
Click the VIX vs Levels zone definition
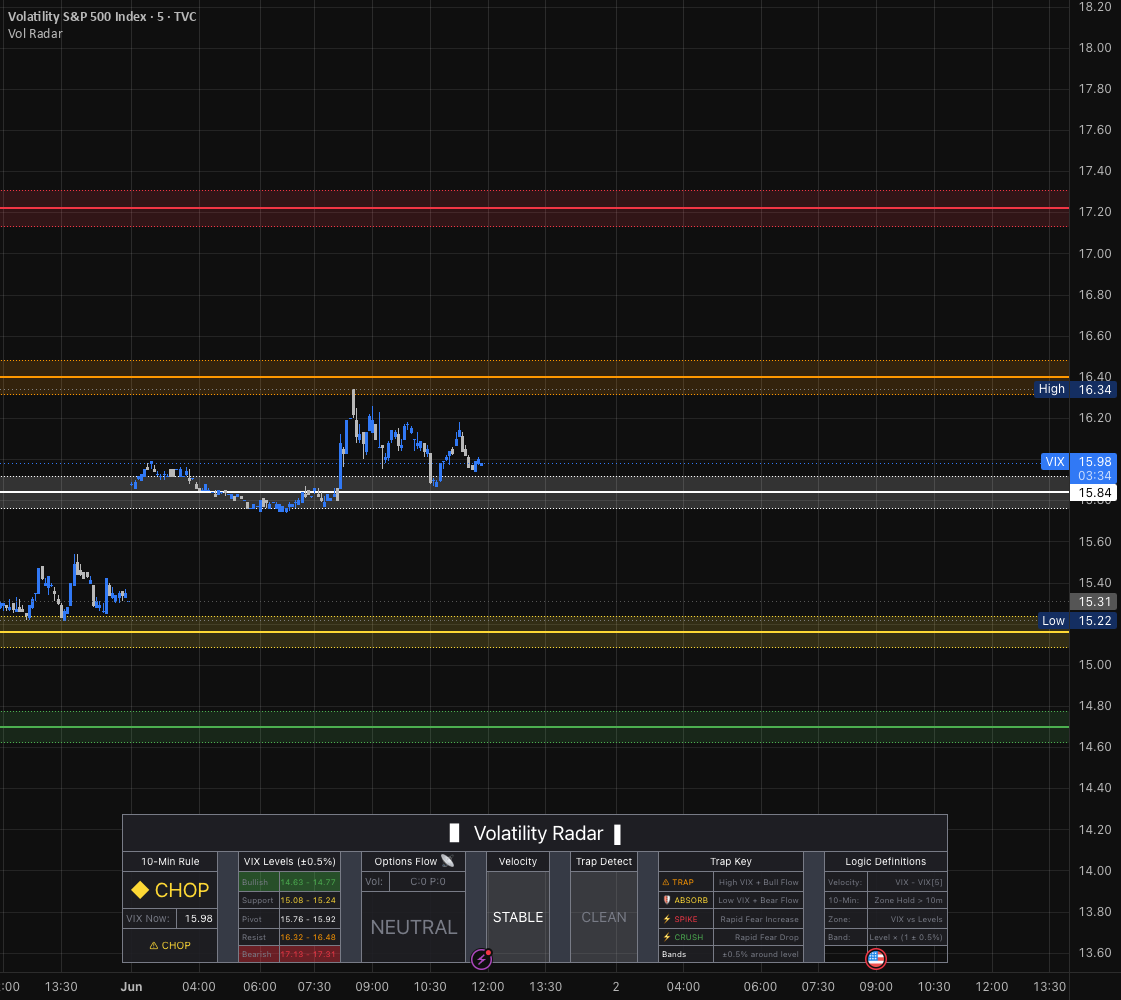pos(908,919)
